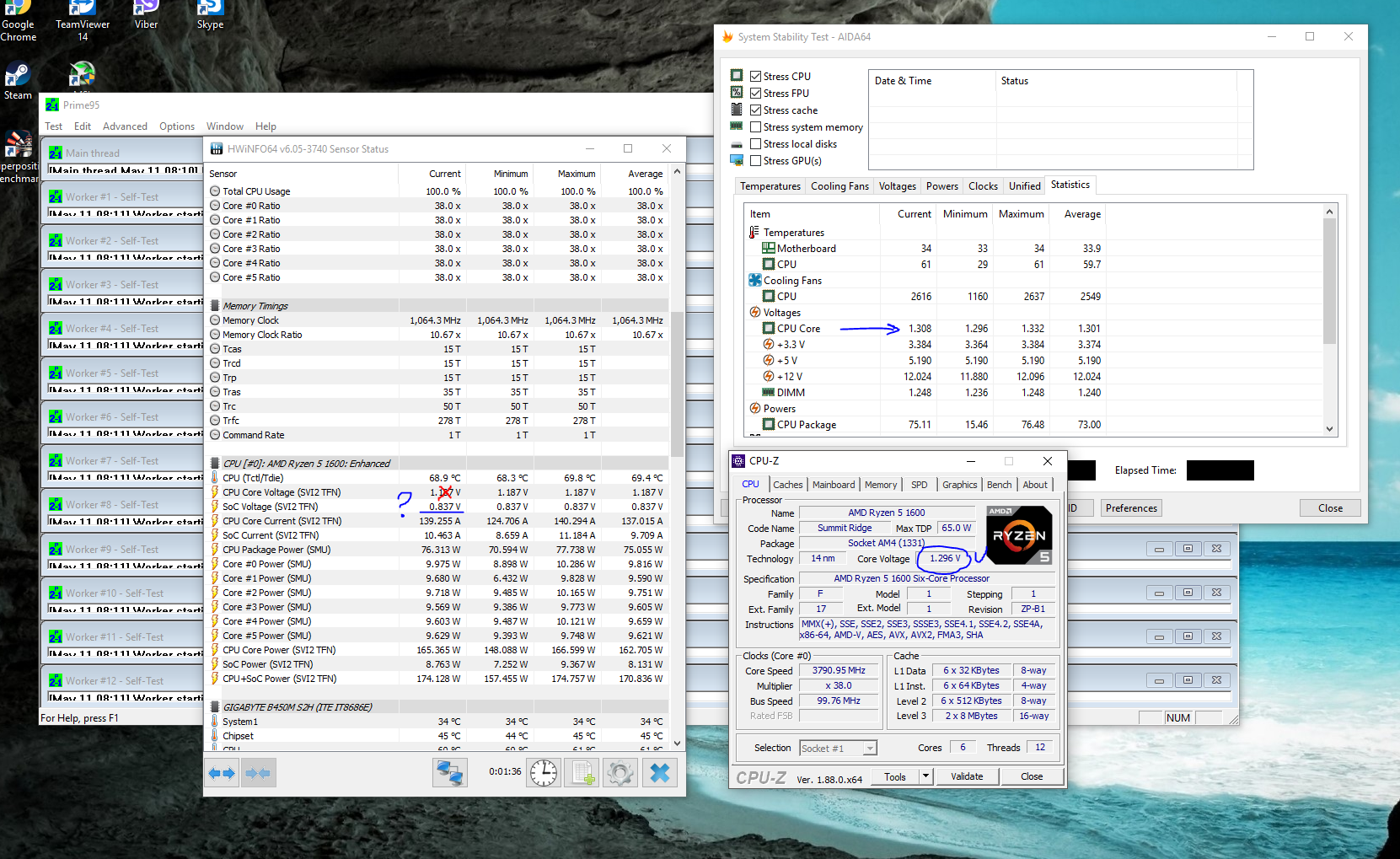Click HWiNFO collapse columns arrows button
The image size is (1400, 859).
tap(258, 772)
